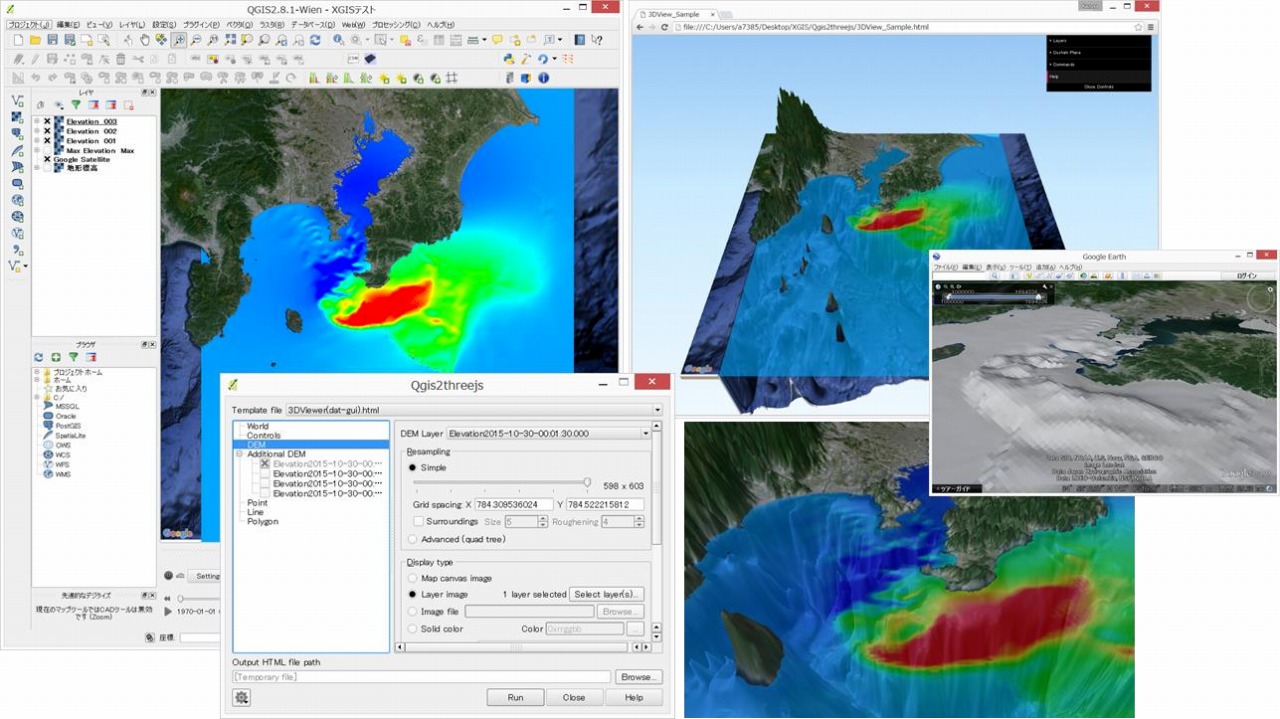
Task: Open the Layer menu in QGIS
Action: point(132,24)
